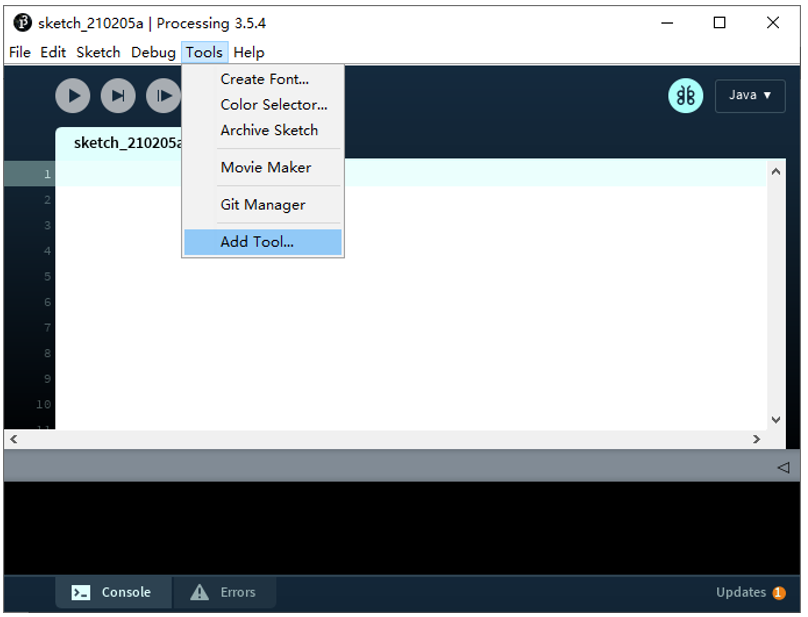
Task: Click line number 1 in gutter
Action: (47, 174)
